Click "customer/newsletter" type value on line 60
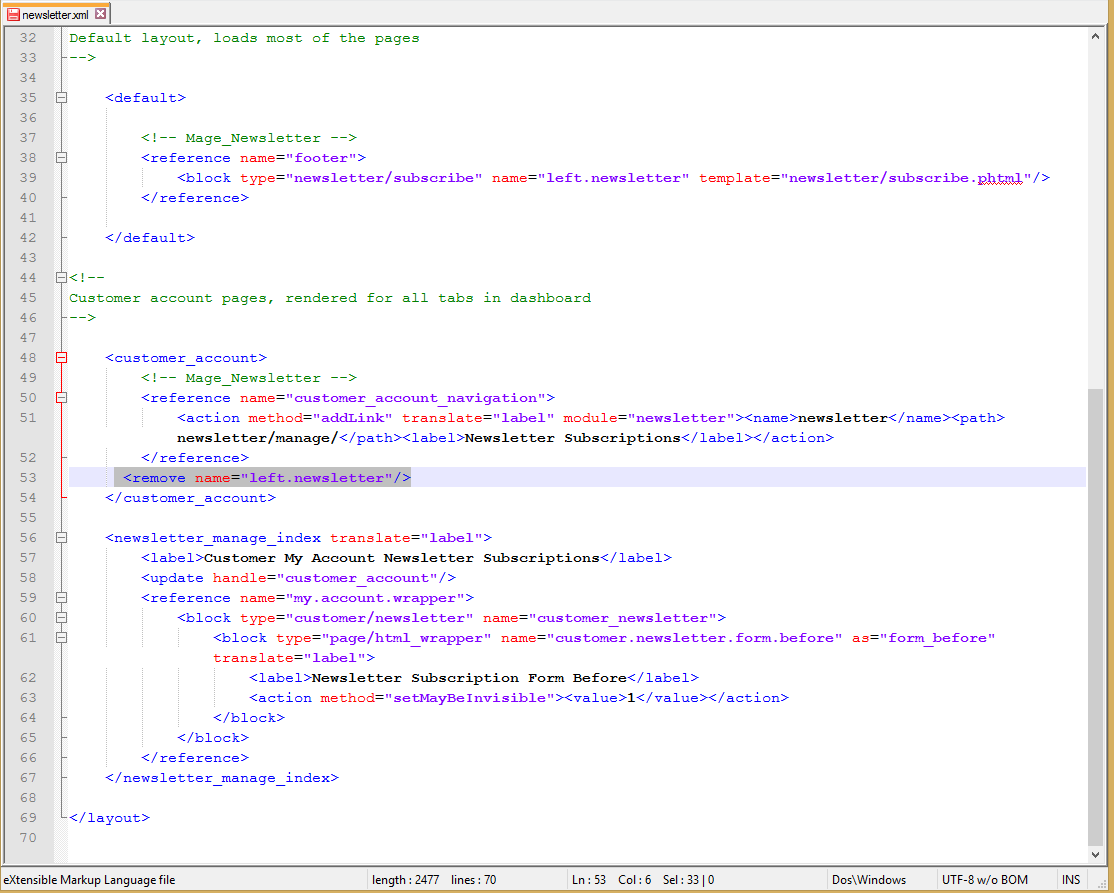 point(379,618)
